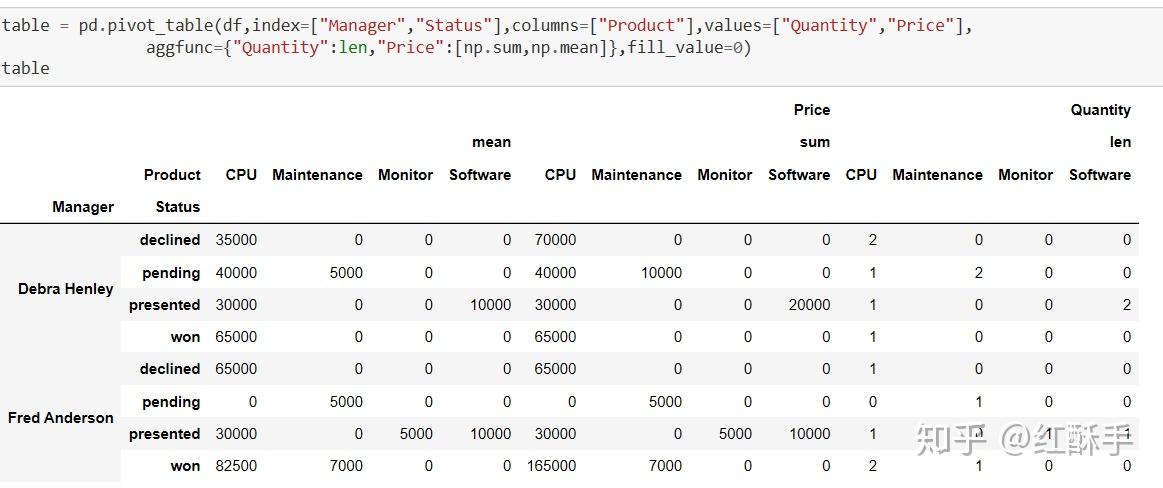Click Fred Anderson's 'won' status label
The image size is (1163, 488).
click(185, 466)
